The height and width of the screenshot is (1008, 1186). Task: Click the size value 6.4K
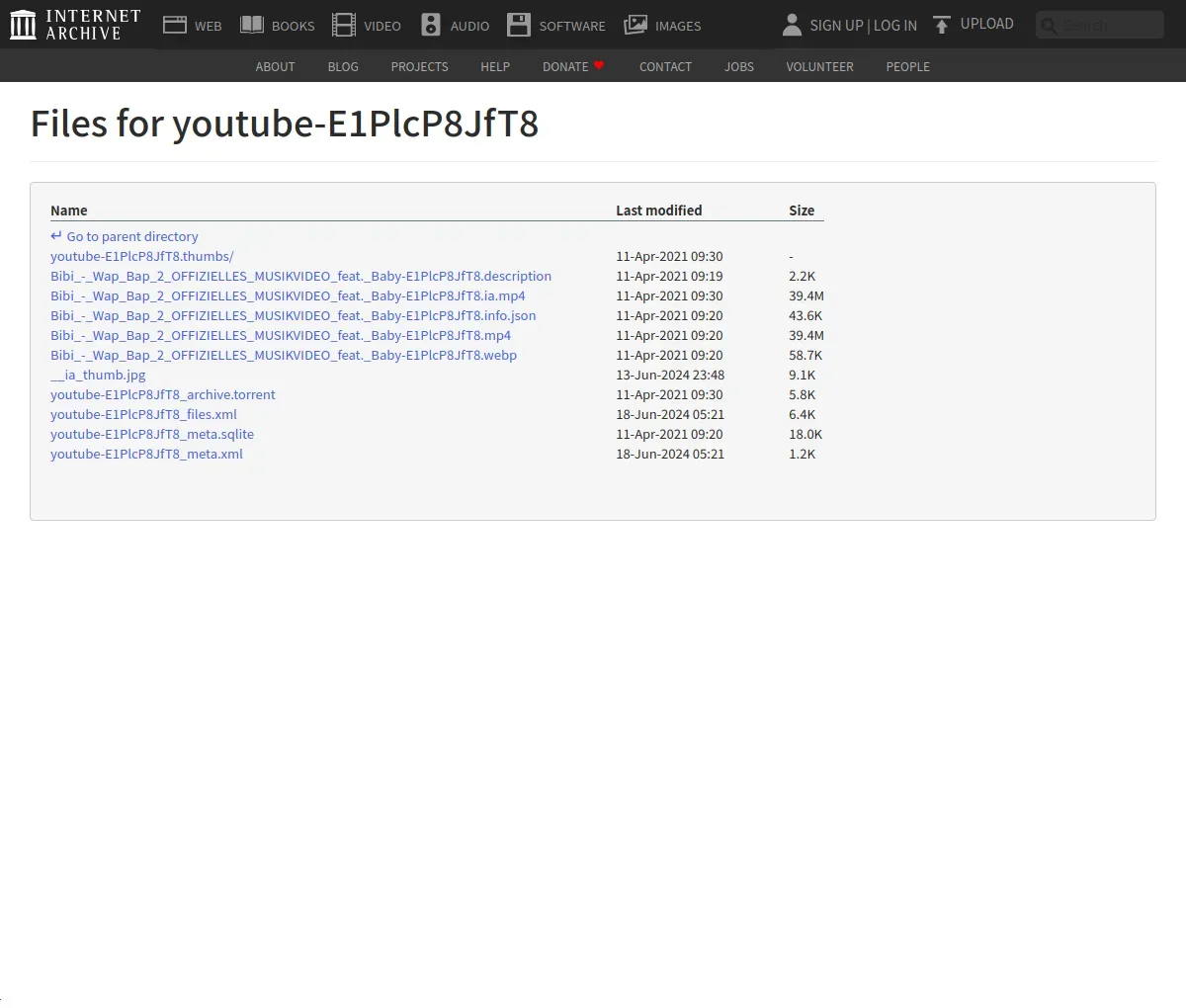(x=803, y=414)
